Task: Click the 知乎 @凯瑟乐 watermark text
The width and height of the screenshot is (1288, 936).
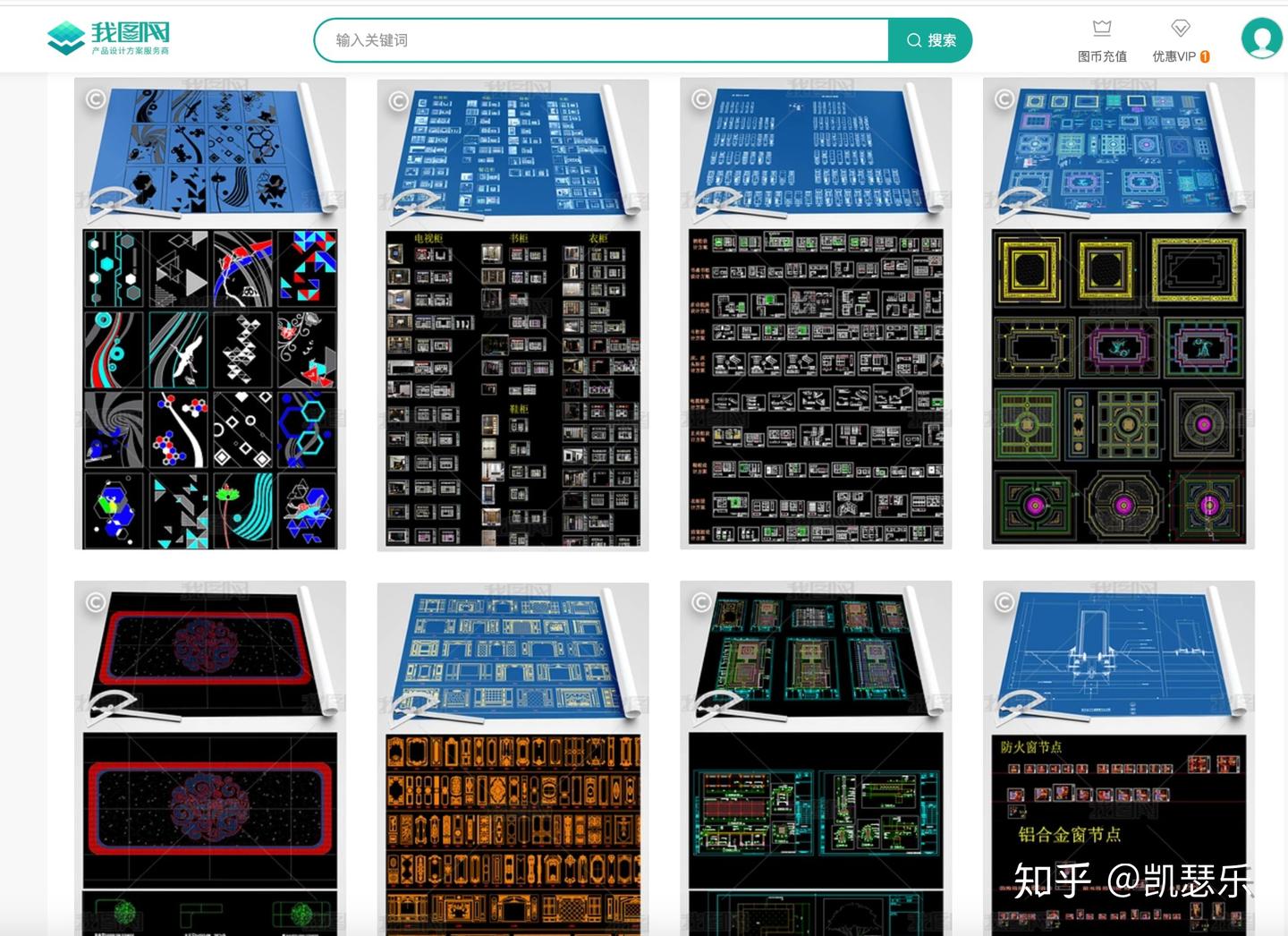Action: click(x=1131, y=881)
